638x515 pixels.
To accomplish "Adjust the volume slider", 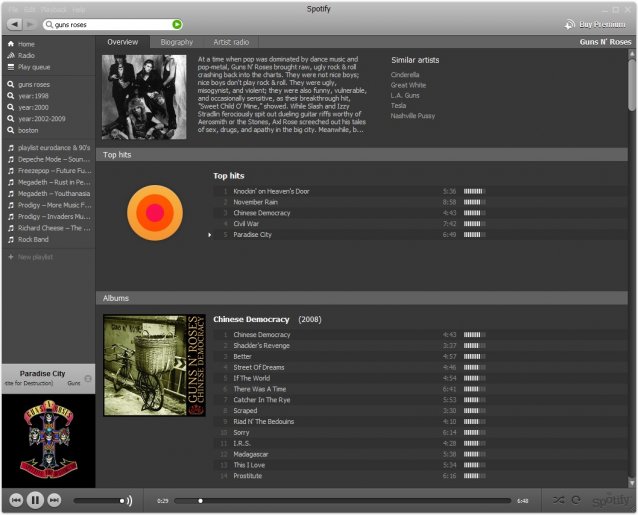I will pos(99,501).
